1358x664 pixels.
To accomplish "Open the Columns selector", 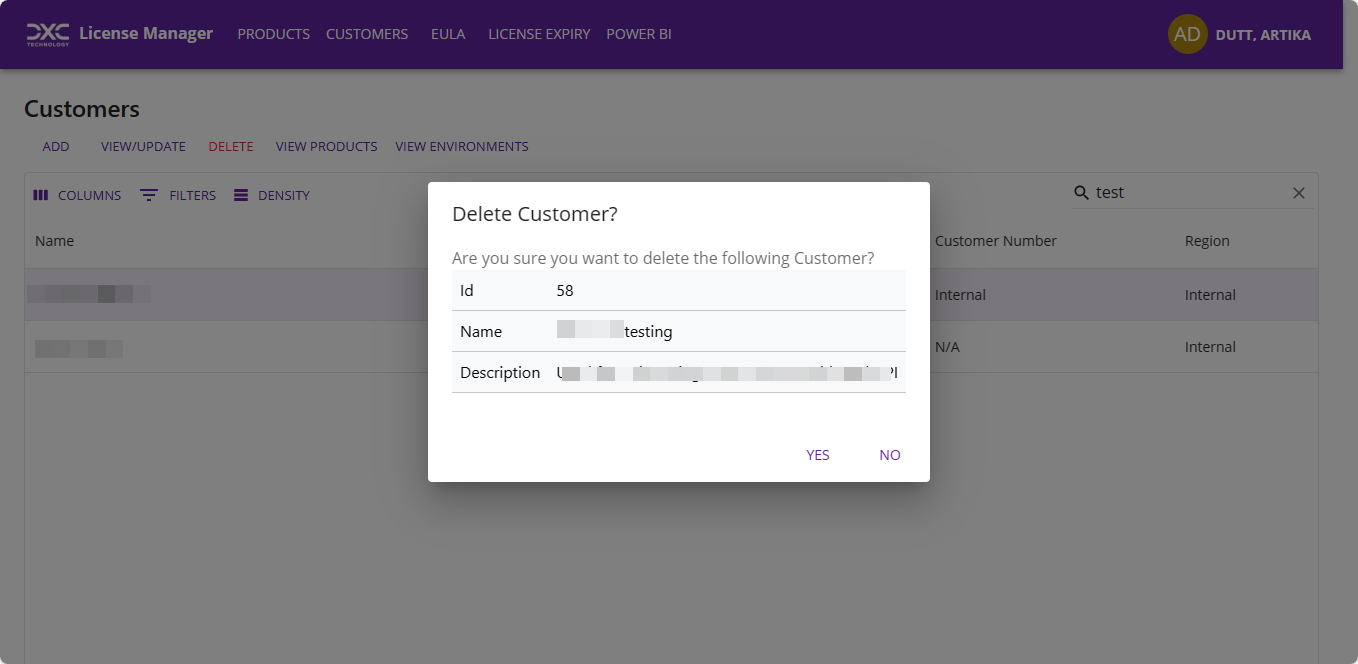I will [77, 195].
